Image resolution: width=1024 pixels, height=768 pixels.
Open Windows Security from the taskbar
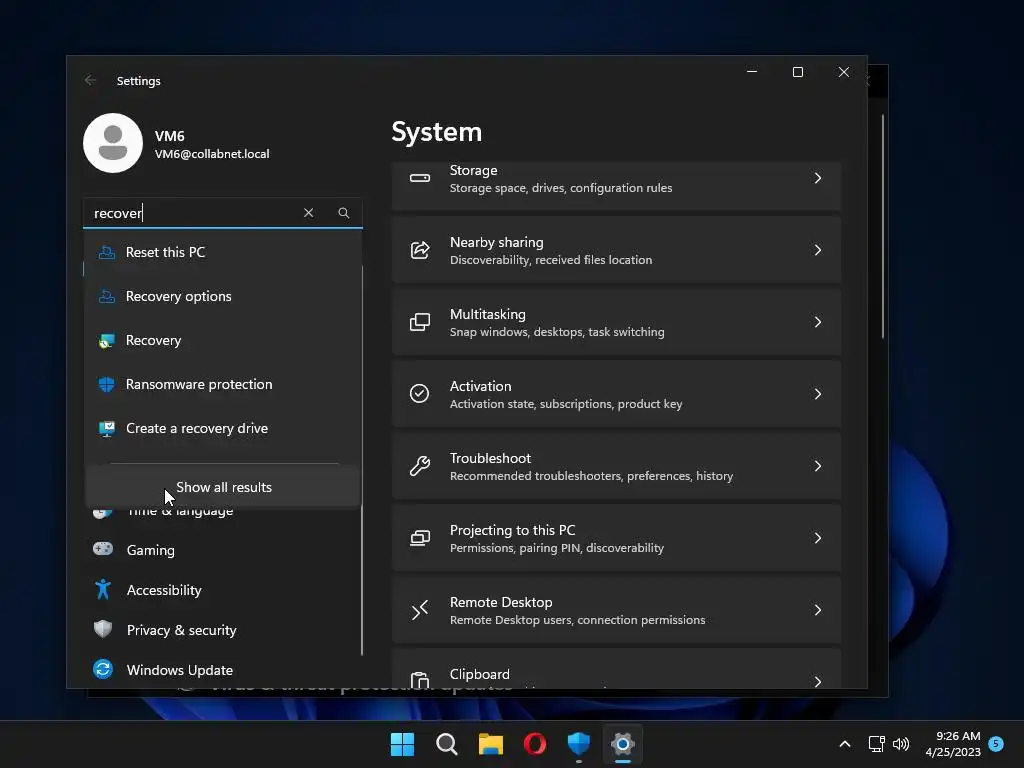tap(579, 744)
